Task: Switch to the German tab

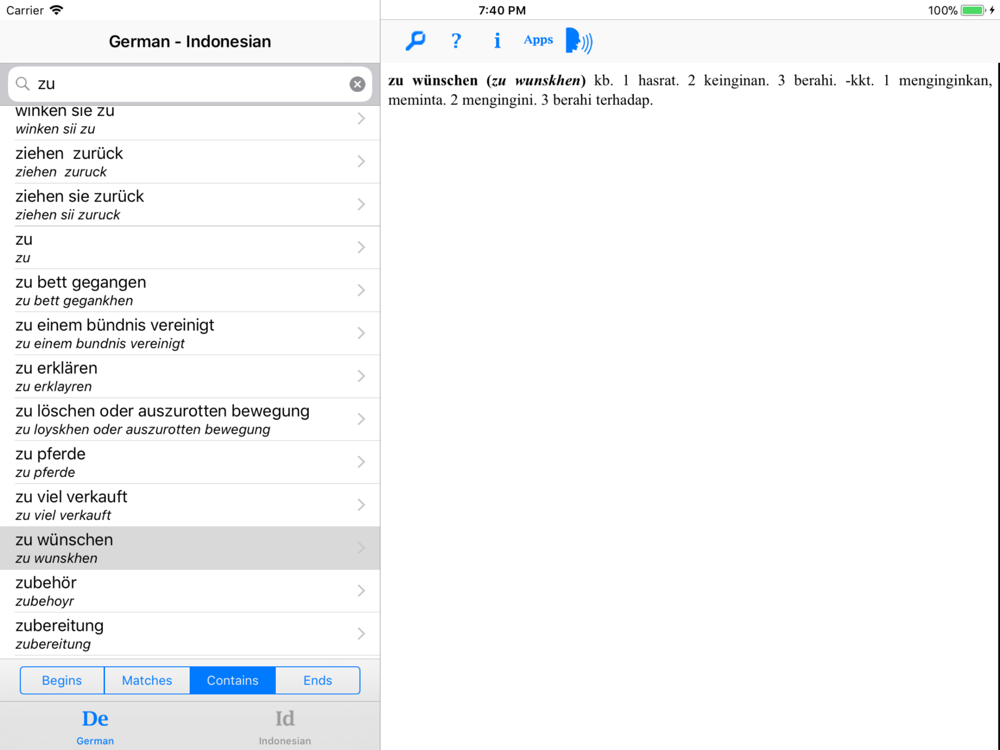Action: (95, 726)
